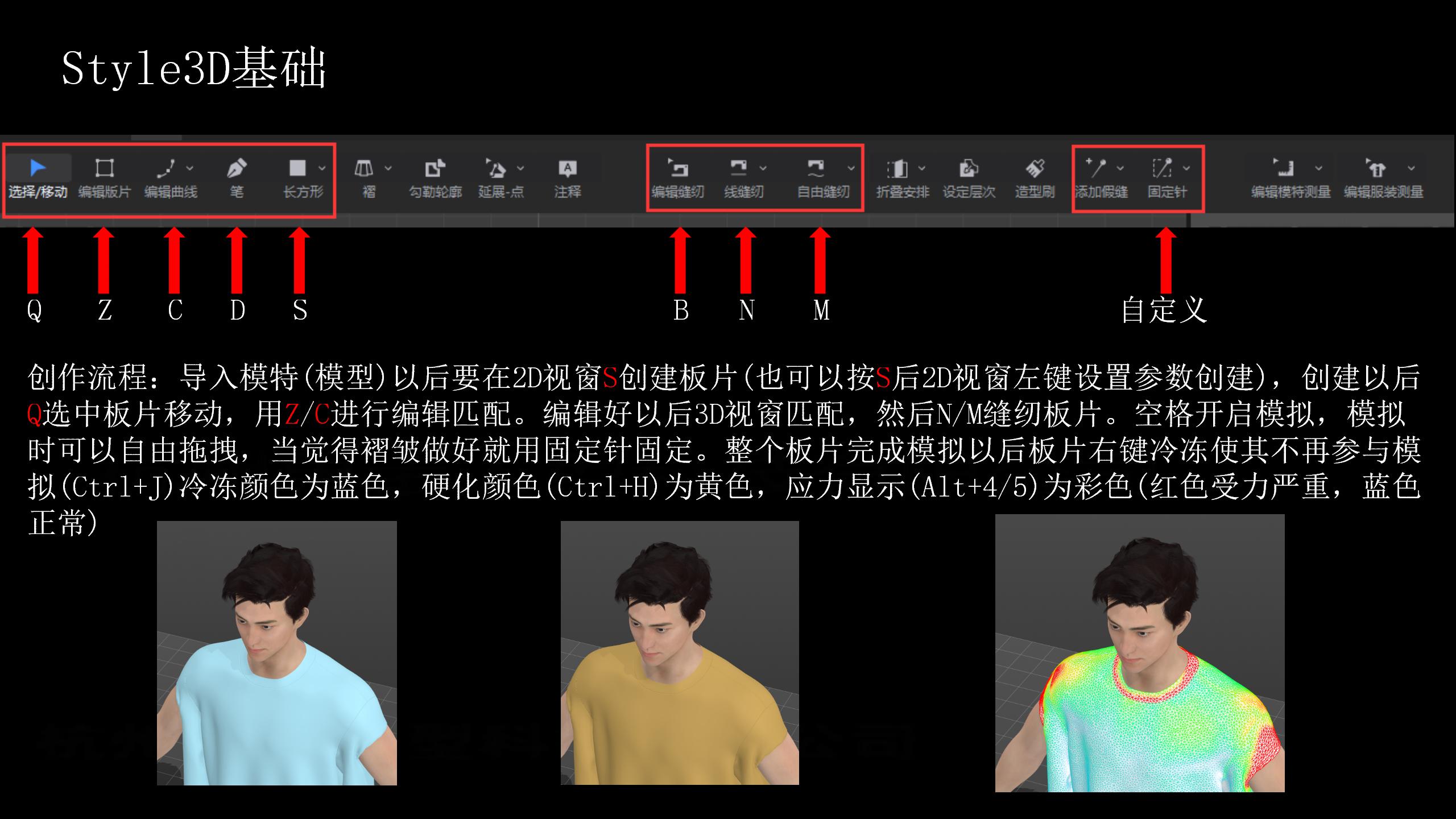Select the 固定针 pin tool
Viewport: 1456px width, 819px height.
[x=1167, y=177]
